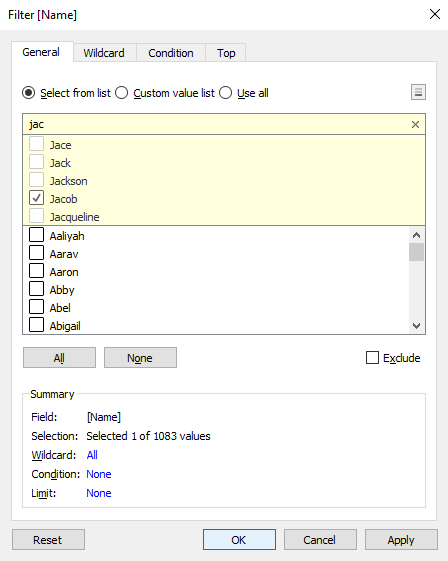Choose the Use all radio option
Screen dimensions: 448x561
click(225, 93)
